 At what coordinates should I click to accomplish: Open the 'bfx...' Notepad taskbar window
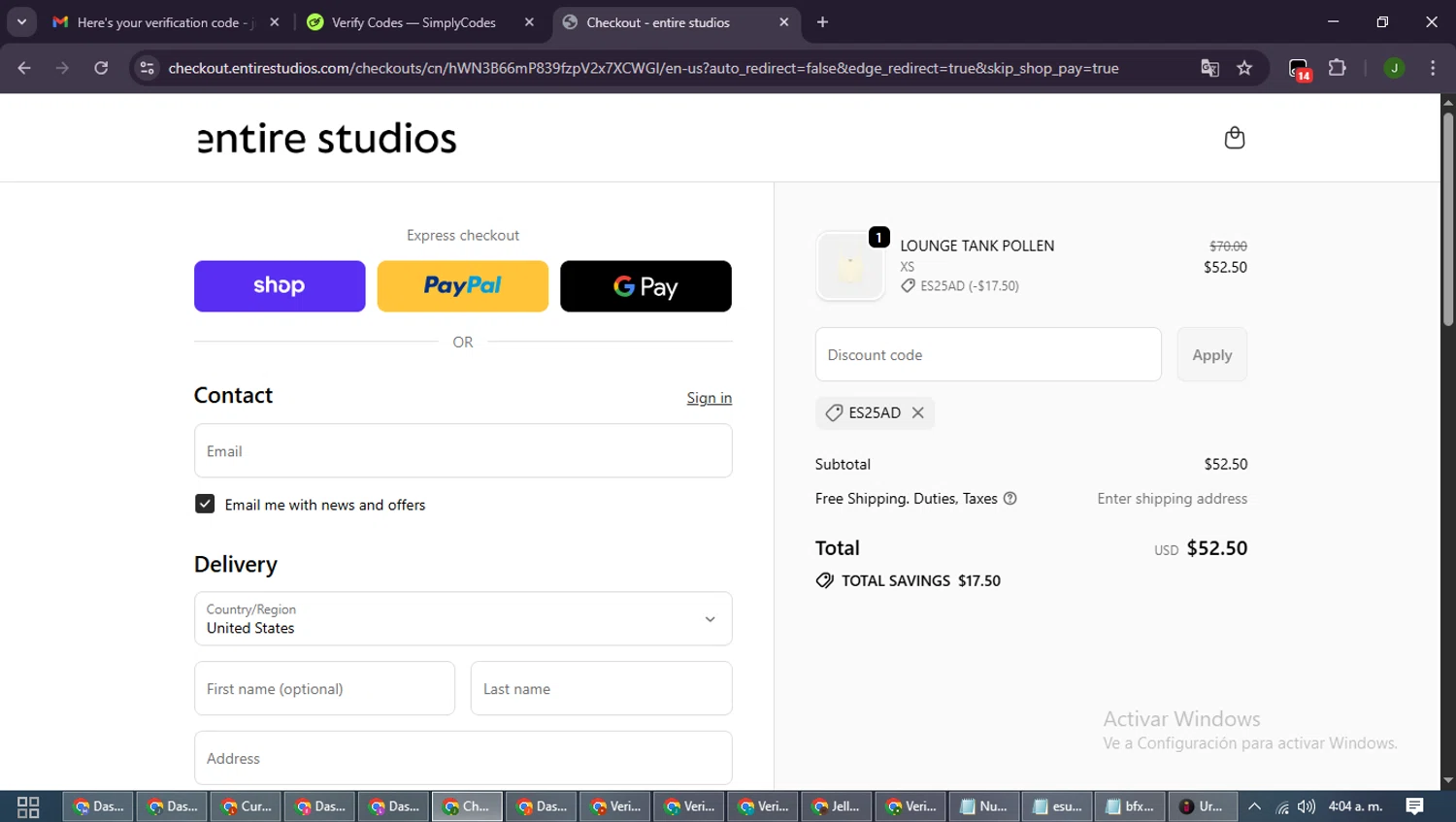coord(1131,806)
